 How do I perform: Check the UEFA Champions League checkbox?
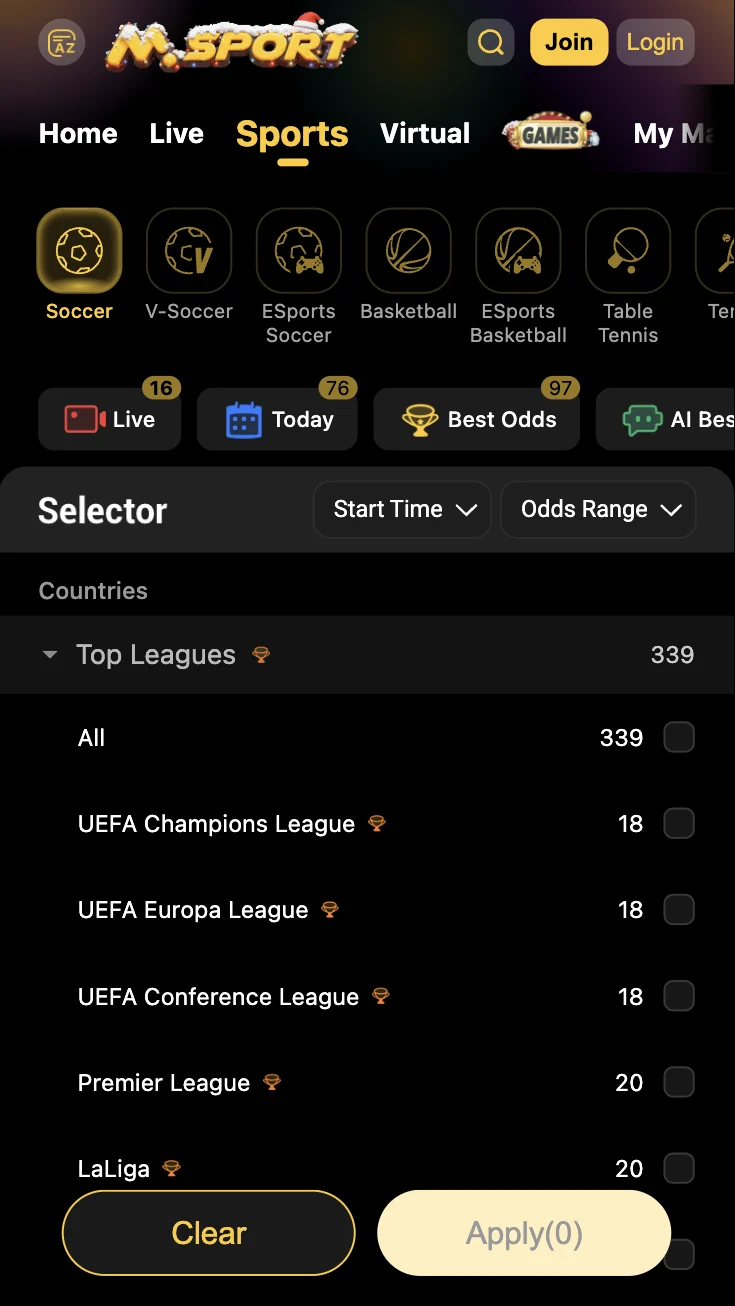click(679, 824)
